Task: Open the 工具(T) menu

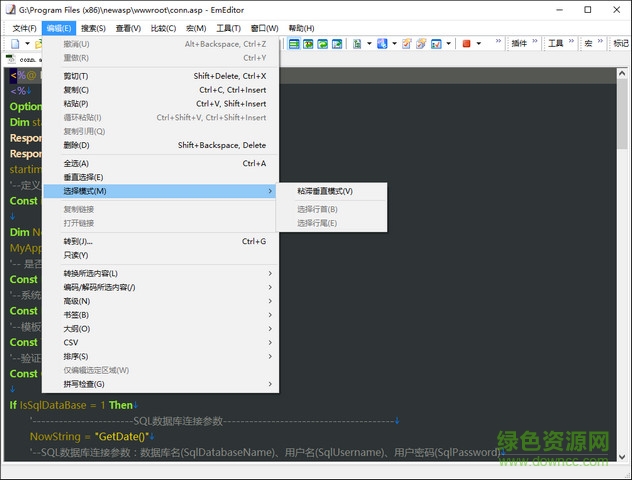Action: point(228,28)
